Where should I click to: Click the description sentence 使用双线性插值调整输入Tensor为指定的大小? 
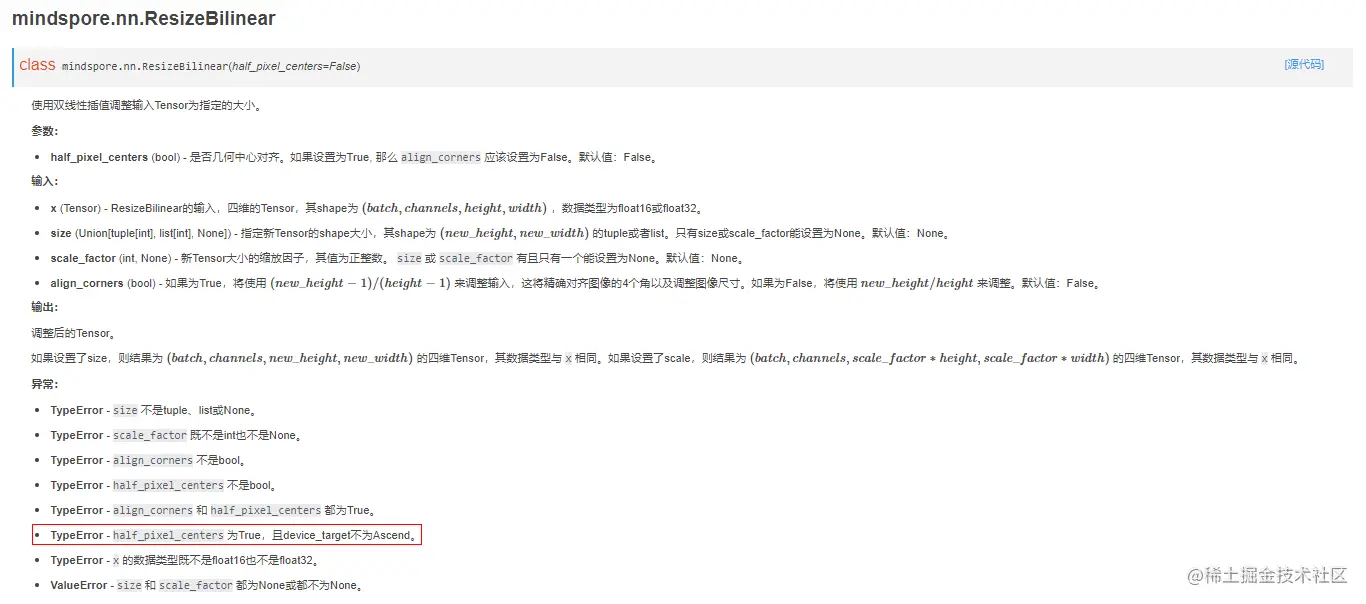(146, 105)
